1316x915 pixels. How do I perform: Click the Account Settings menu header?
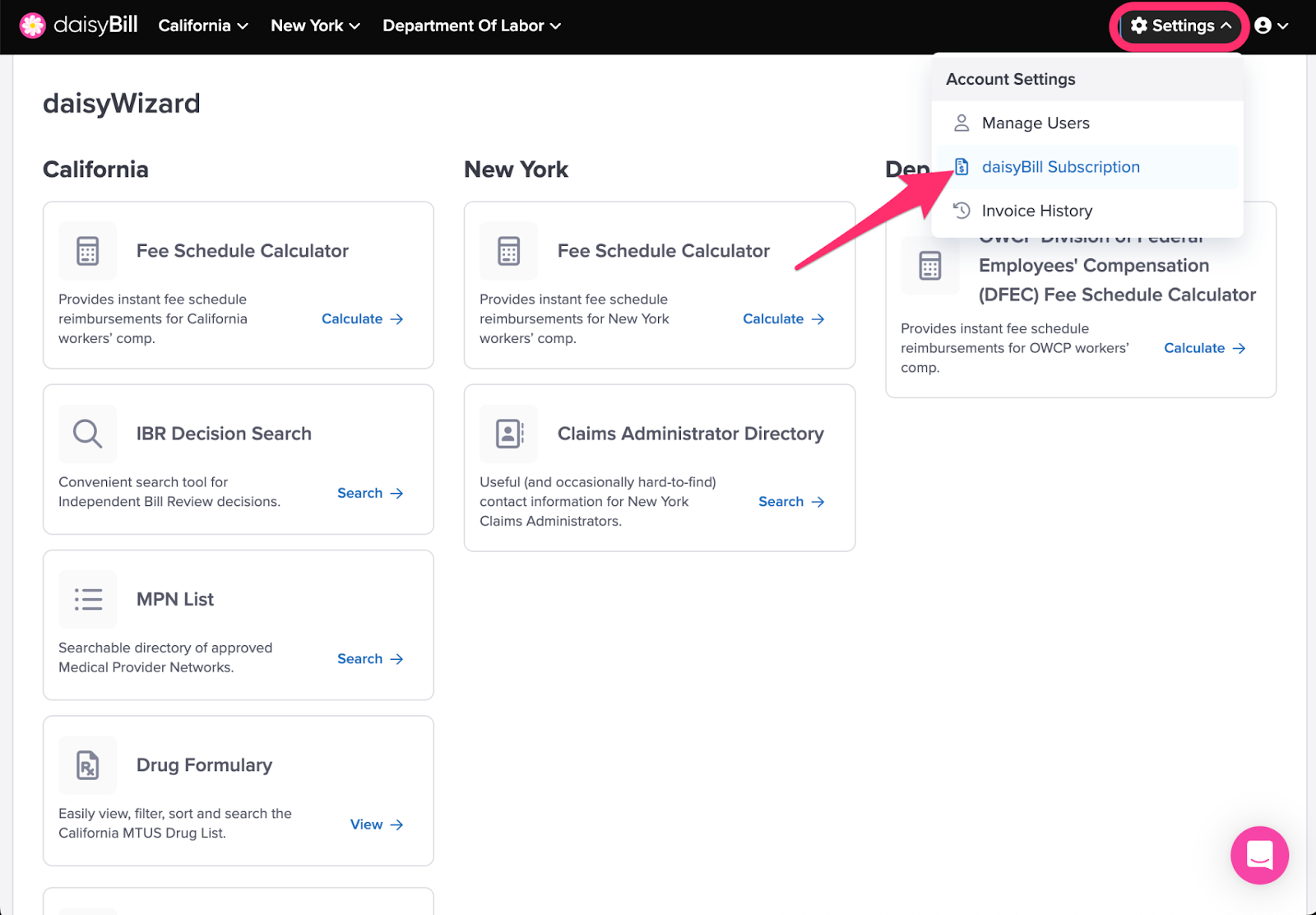[x=1011, y=79]
